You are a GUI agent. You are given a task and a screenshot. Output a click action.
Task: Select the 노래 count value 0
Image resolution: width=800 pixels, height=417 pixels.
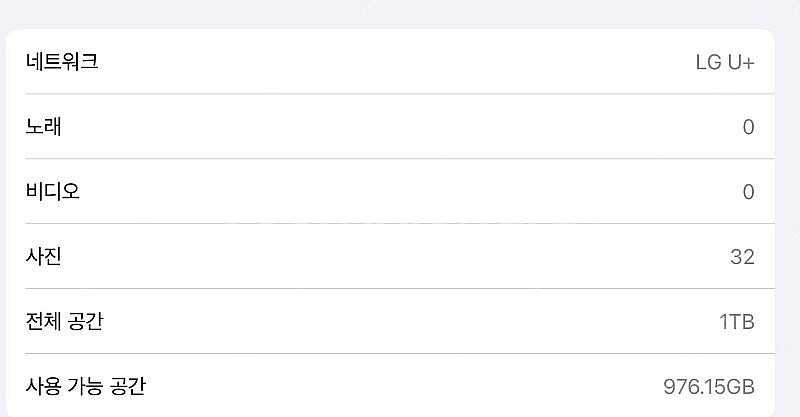click(748, 127)
